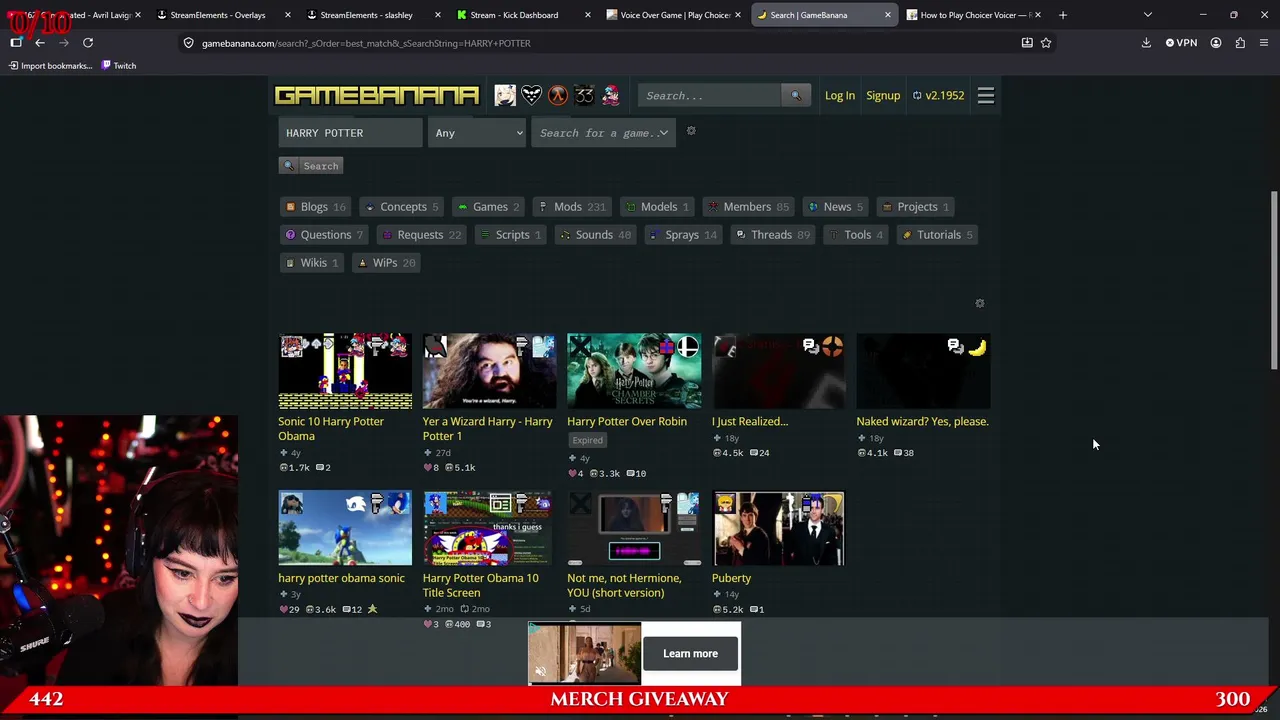Click Log In link
The height and width of the screenshot is (720, 1280).
(840, 95)
